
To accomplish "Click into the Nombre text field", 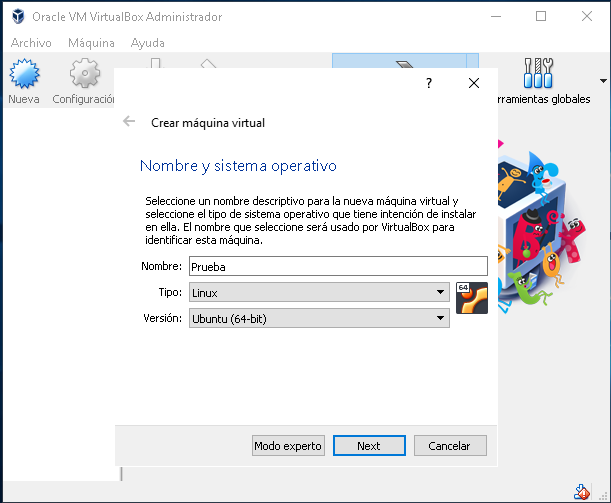I will click(x=338, y=267).
